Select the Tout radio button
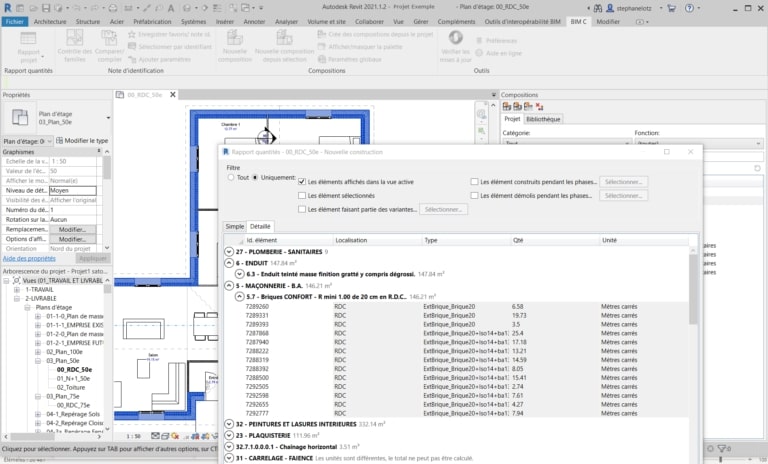768x464 pixels. [231, 177]
